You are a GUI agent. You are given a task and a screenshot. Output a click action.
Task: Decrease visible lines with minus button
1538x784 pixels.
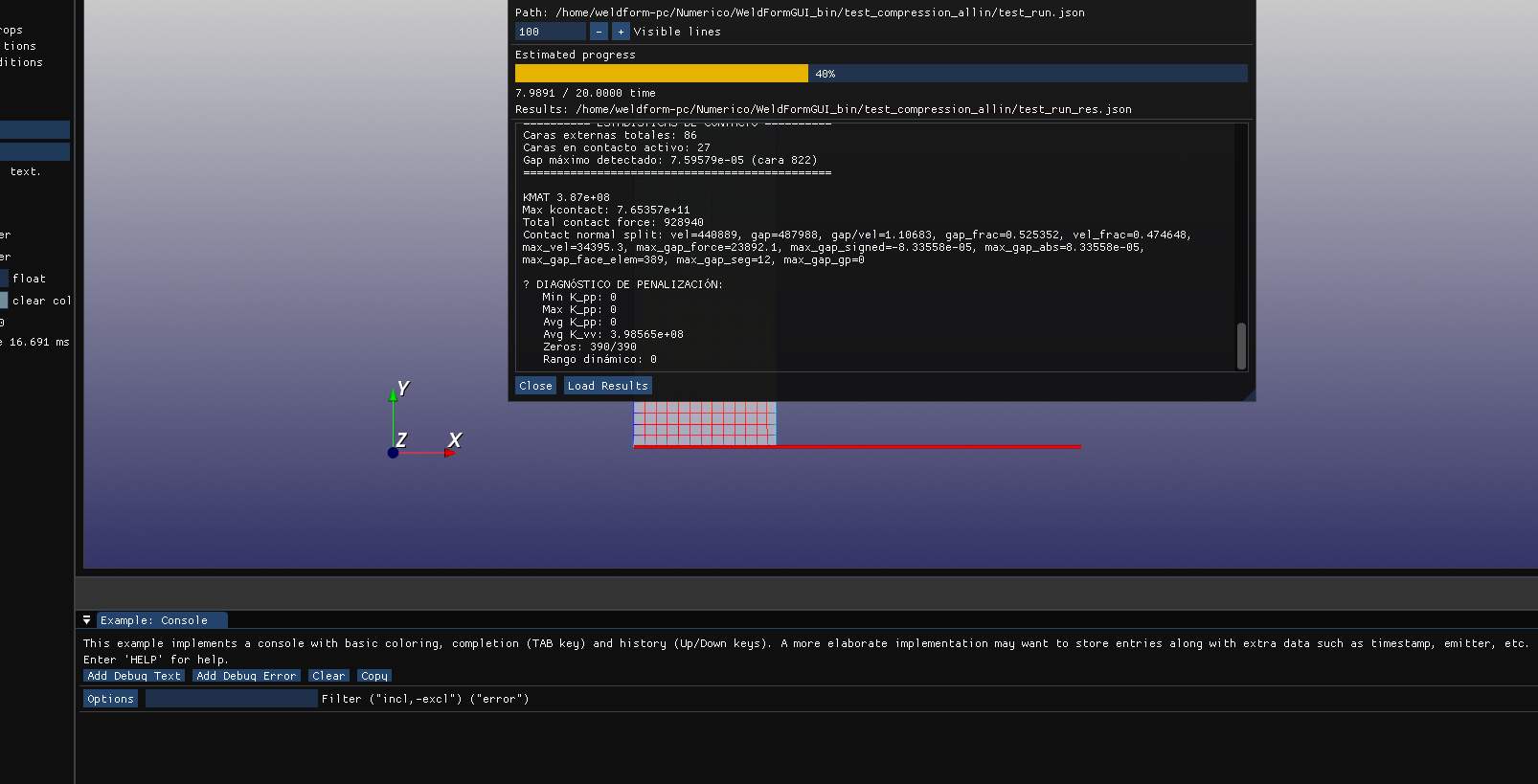(x=599, y=32)
